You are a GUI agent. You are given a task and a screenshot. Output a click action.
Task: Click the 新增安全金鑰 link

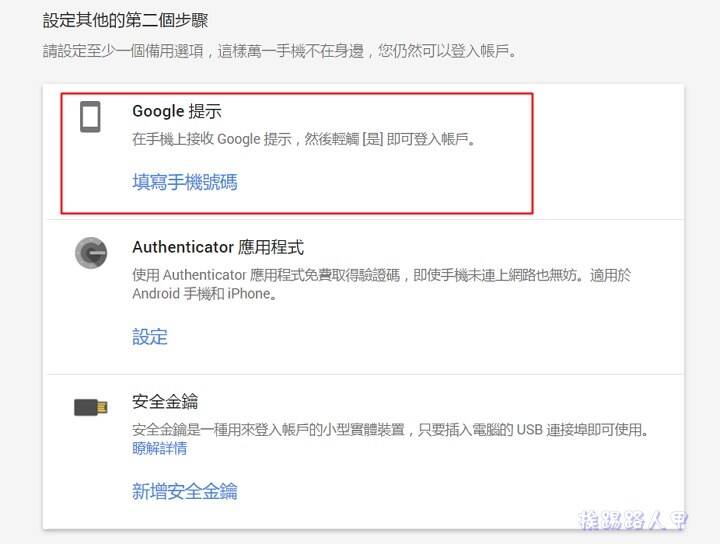click(185, 491)
